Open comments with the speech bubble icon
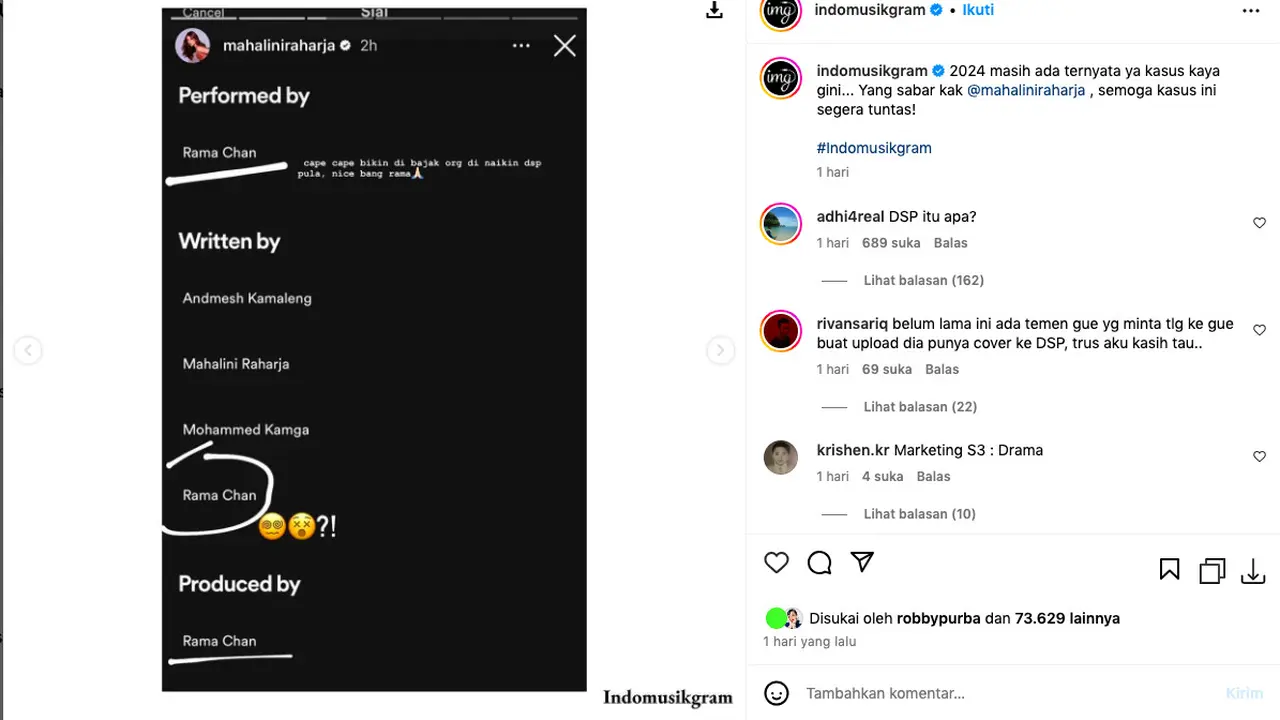Viewport: 1280px width, 720px height. tap(819, 562)
